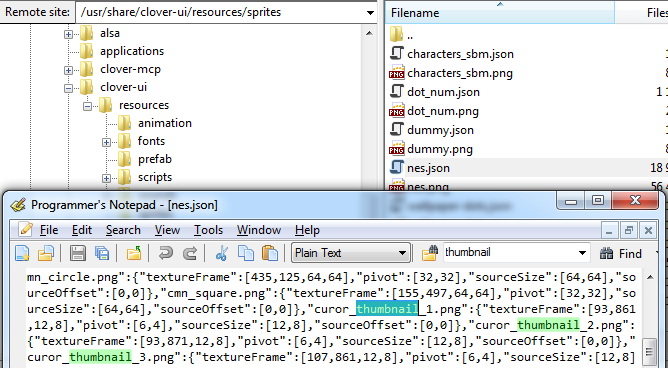Click the Cut scissors icon
Viewport: 668px width, 368px height.
coord(222,253)
